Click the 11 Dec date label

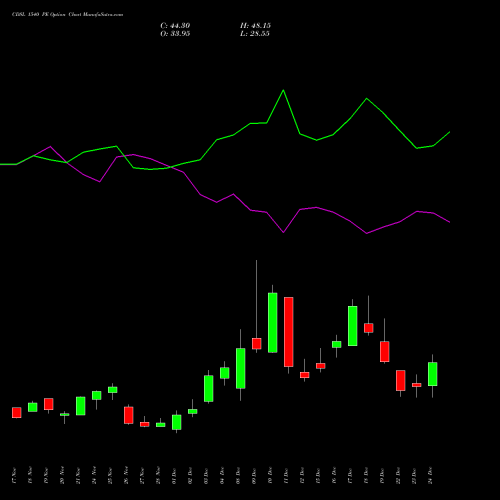click(286, 476)
